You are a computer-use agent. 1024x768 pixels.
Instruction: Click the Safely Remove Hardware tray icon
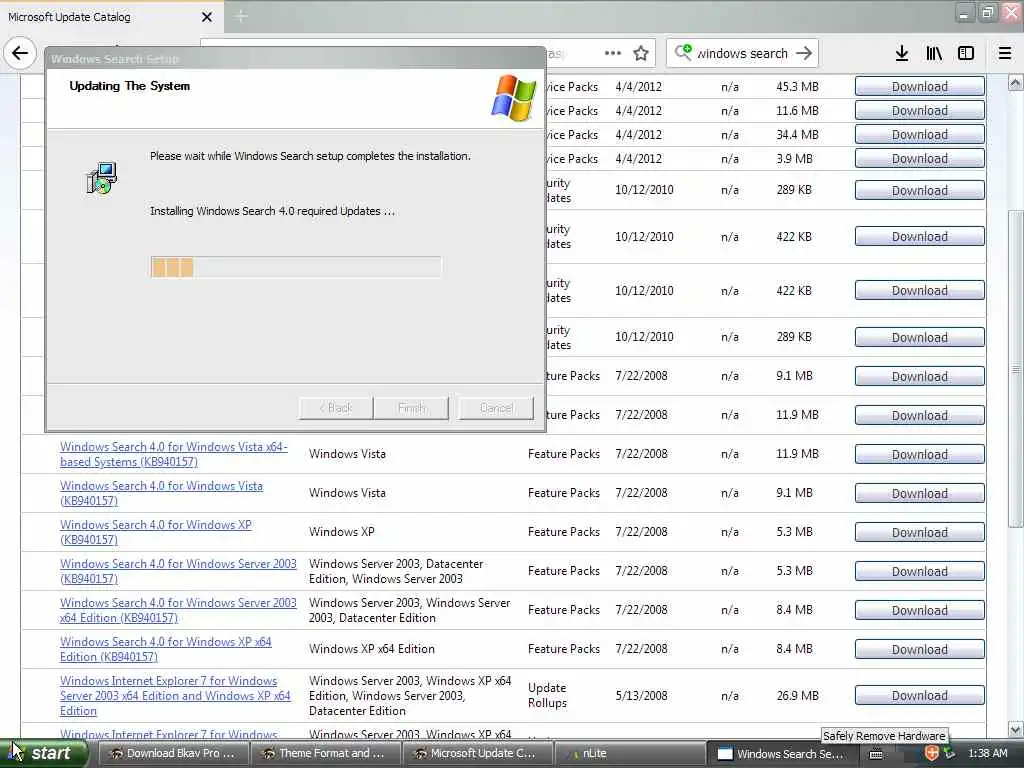tap(950, 754)
